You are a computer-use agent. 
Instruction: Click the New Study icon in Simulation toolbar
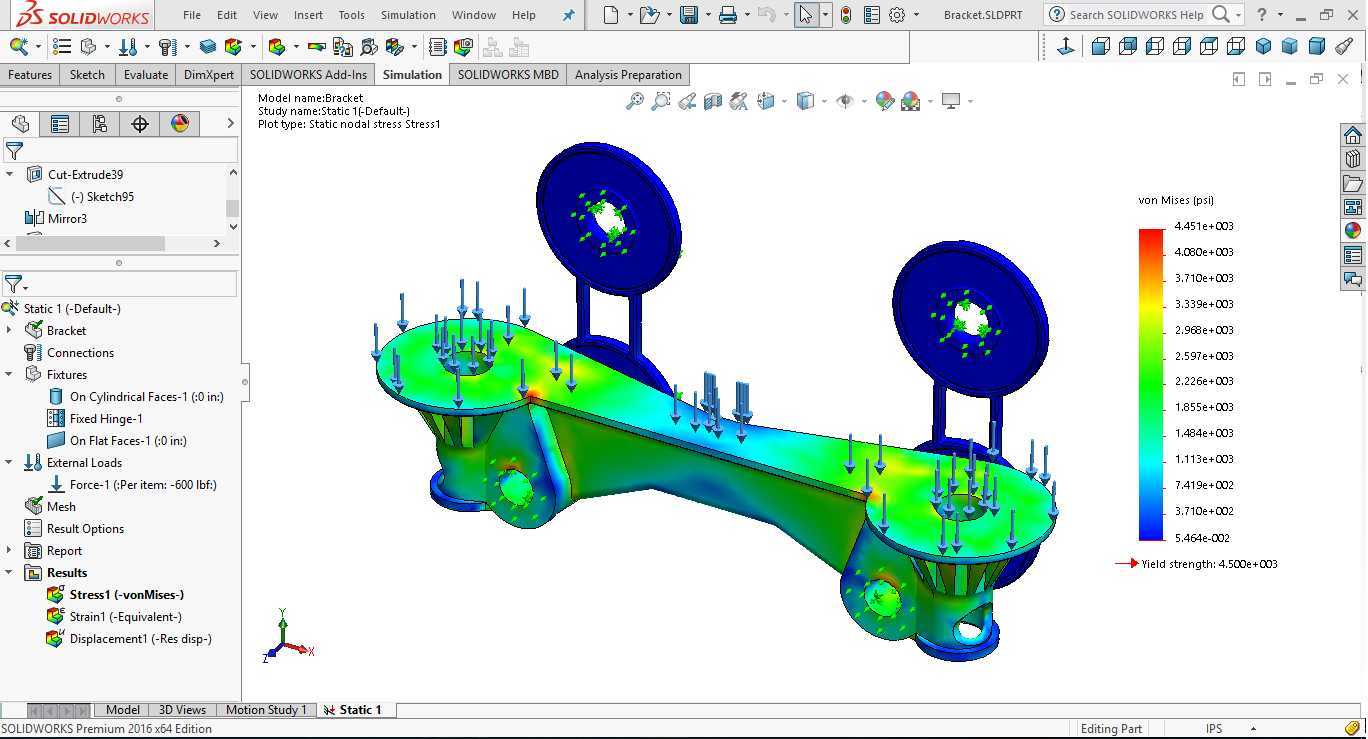(x=19, y=46)
